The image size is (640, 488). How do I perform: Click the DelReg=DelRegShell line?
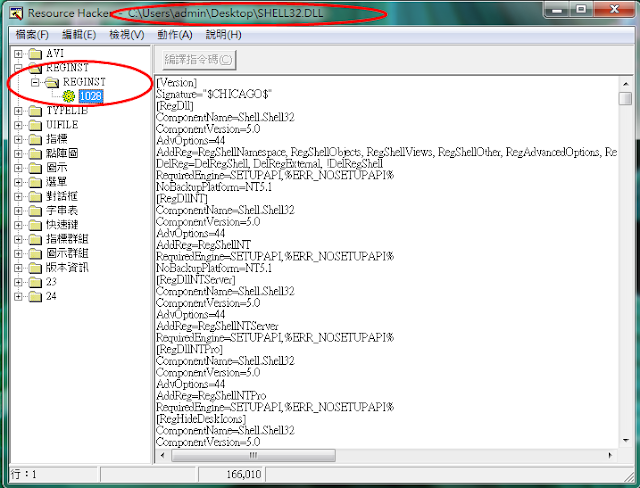[x=269, y=164]
